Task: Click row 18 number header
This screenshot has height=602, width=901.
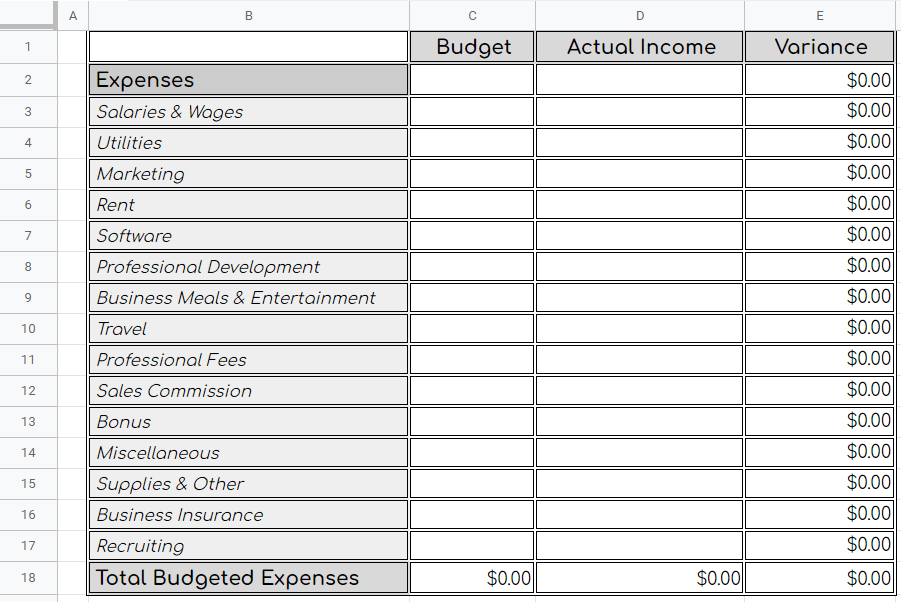Action: (28, 578)
